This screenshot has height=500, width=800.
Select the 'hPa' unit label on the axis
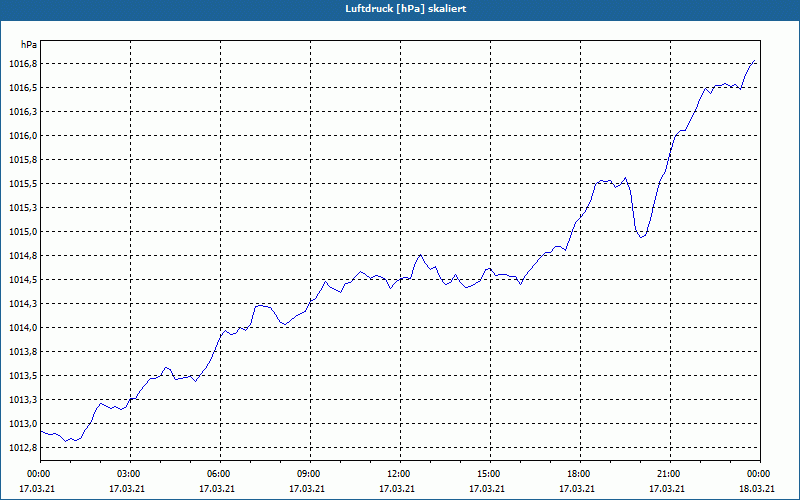pos(29,45)
